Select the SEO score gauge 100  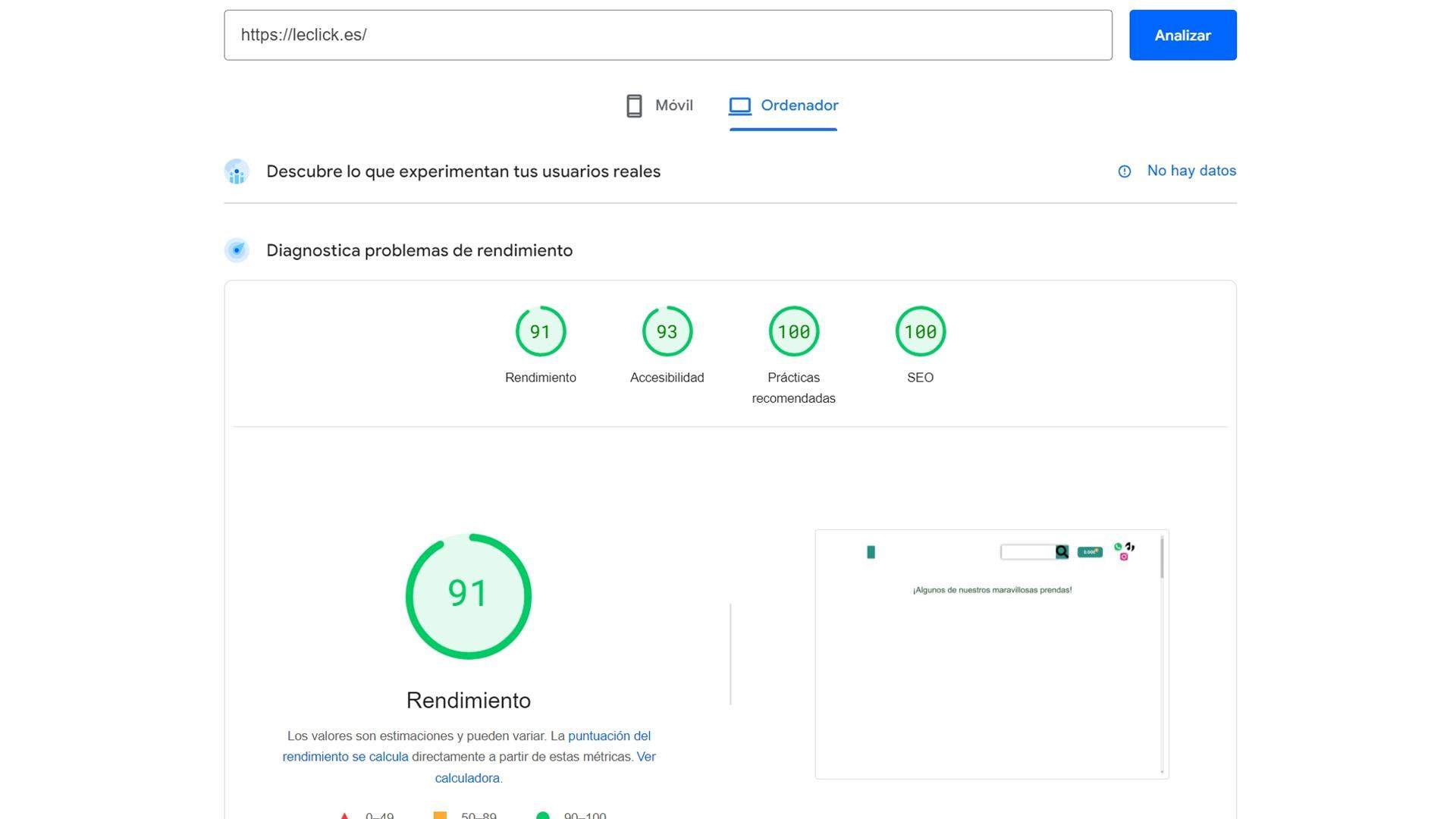(921, 331)
